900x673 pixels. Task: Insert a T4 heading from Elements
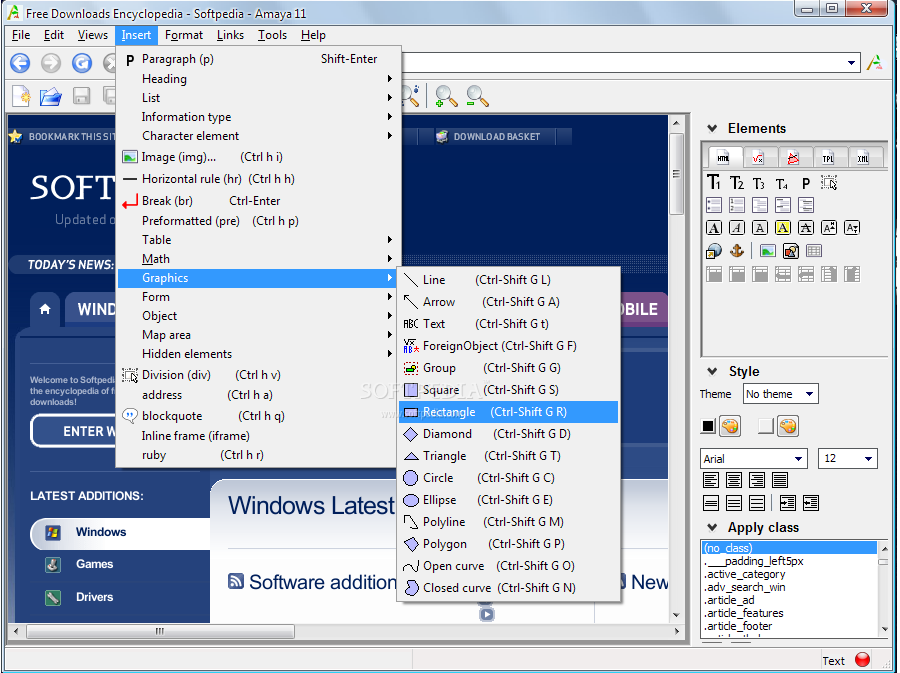[782, 183]
